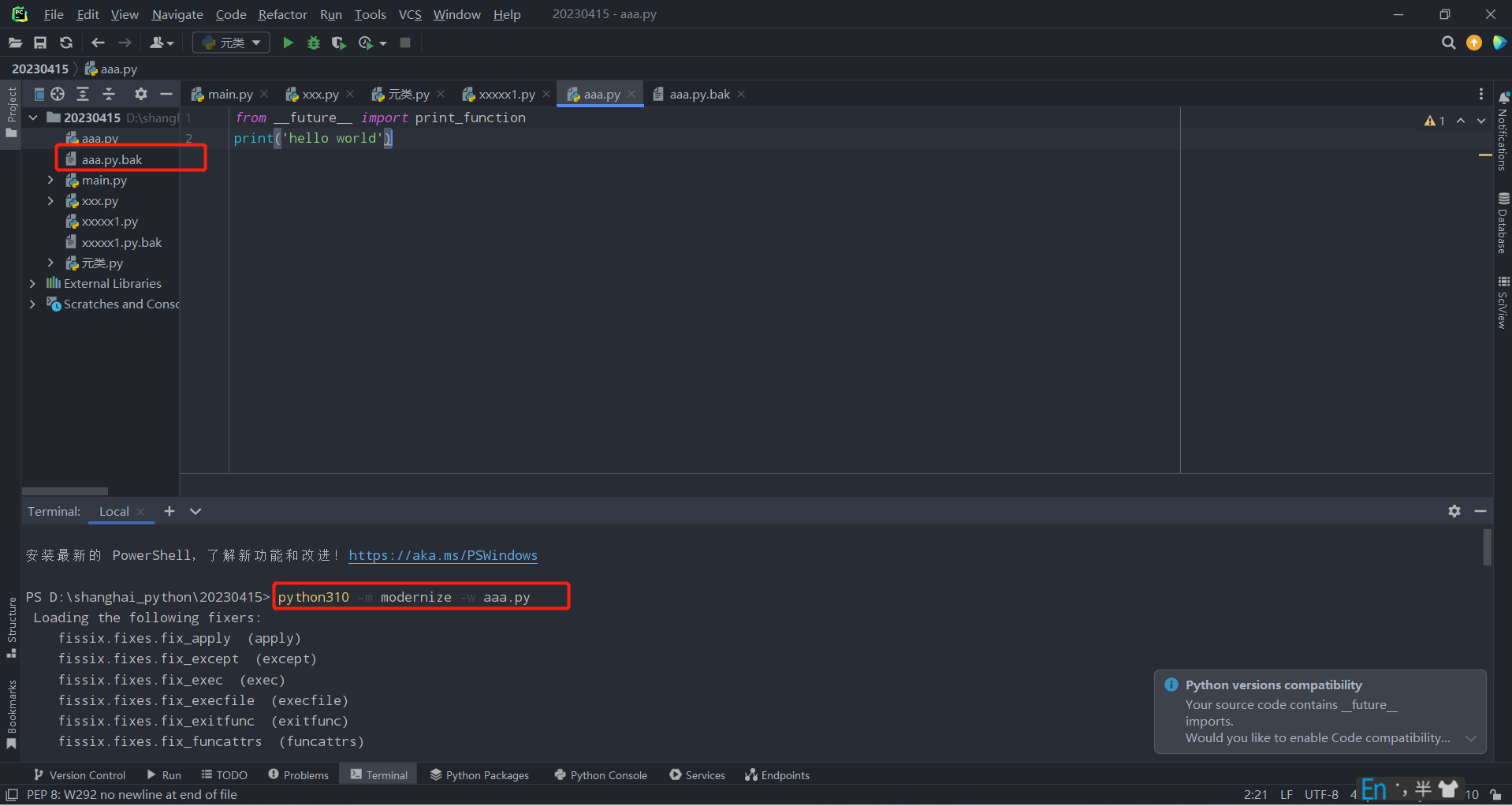Open the Python Console tool window
Viewport: 1512px width, 806px height.
601,775
